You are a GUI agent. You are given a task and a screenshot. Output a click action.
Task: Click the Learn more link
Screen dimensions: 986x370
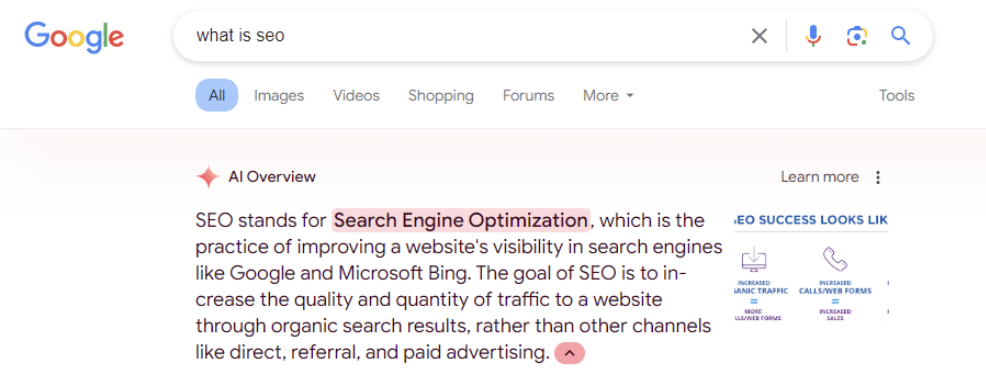(x=819, y=177)
